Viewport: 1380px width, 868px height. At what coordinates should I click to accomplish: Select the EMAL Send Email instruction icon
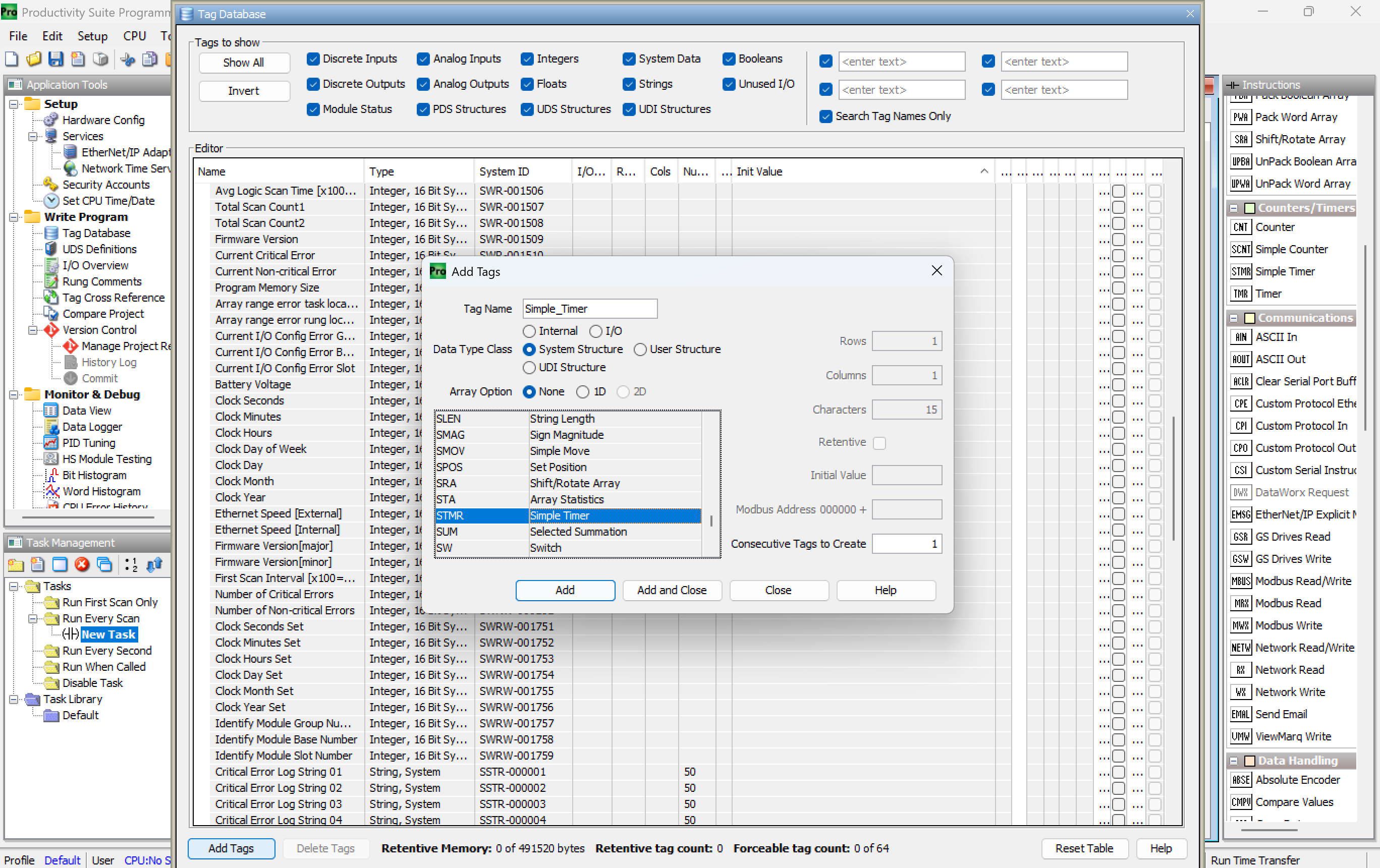click(x=1240, y=714)
